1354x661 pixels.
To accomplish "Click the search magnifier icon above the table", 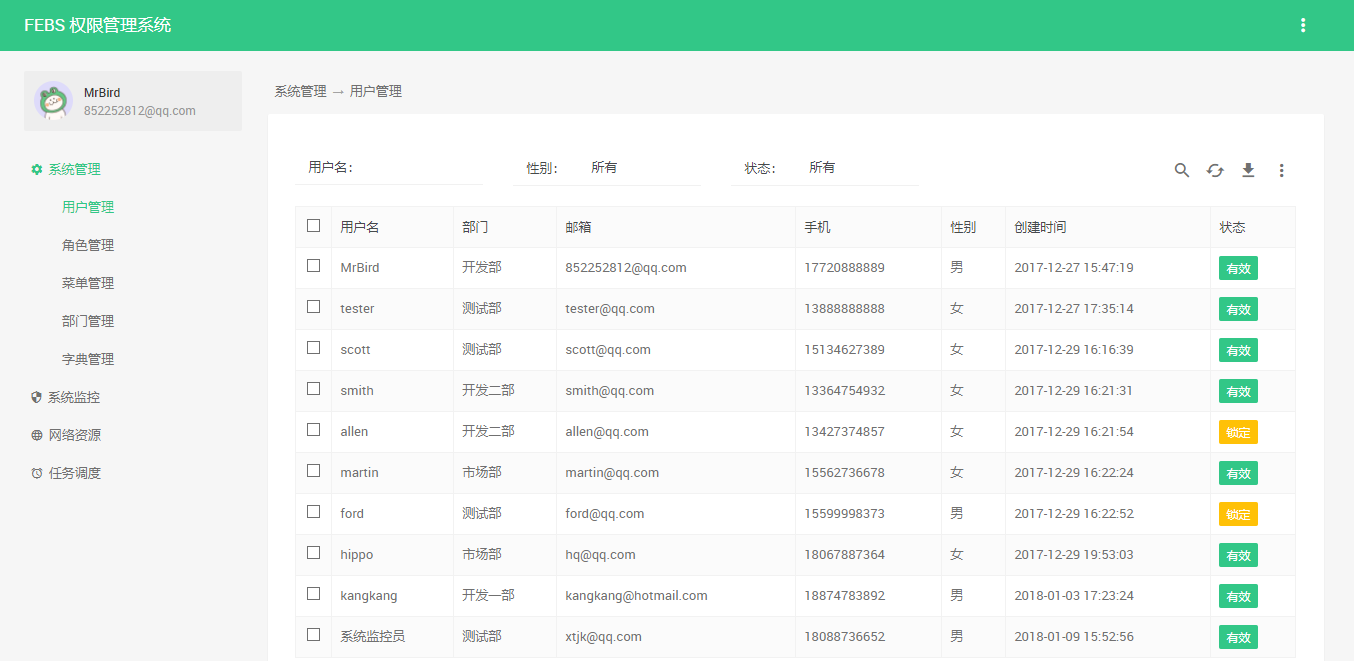I will point(1182,170).
